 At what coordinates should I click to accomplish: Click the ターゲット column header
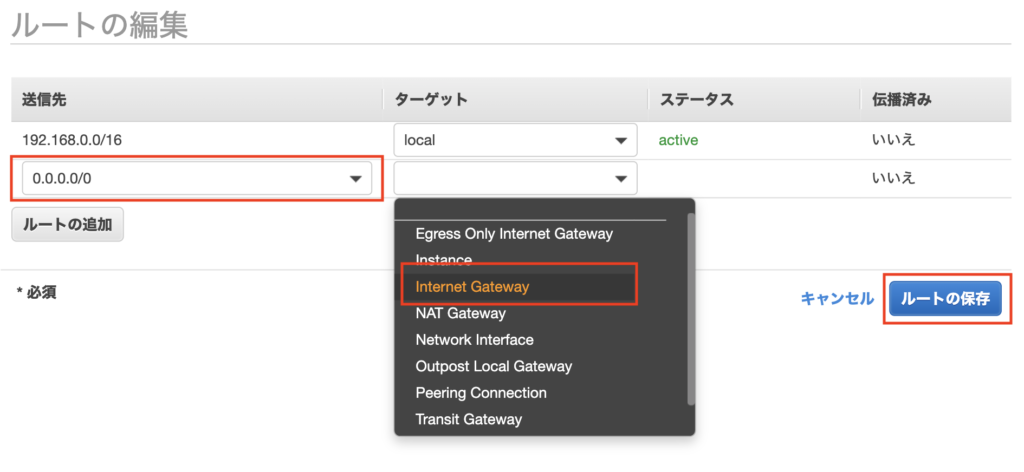tap(431, 99)
